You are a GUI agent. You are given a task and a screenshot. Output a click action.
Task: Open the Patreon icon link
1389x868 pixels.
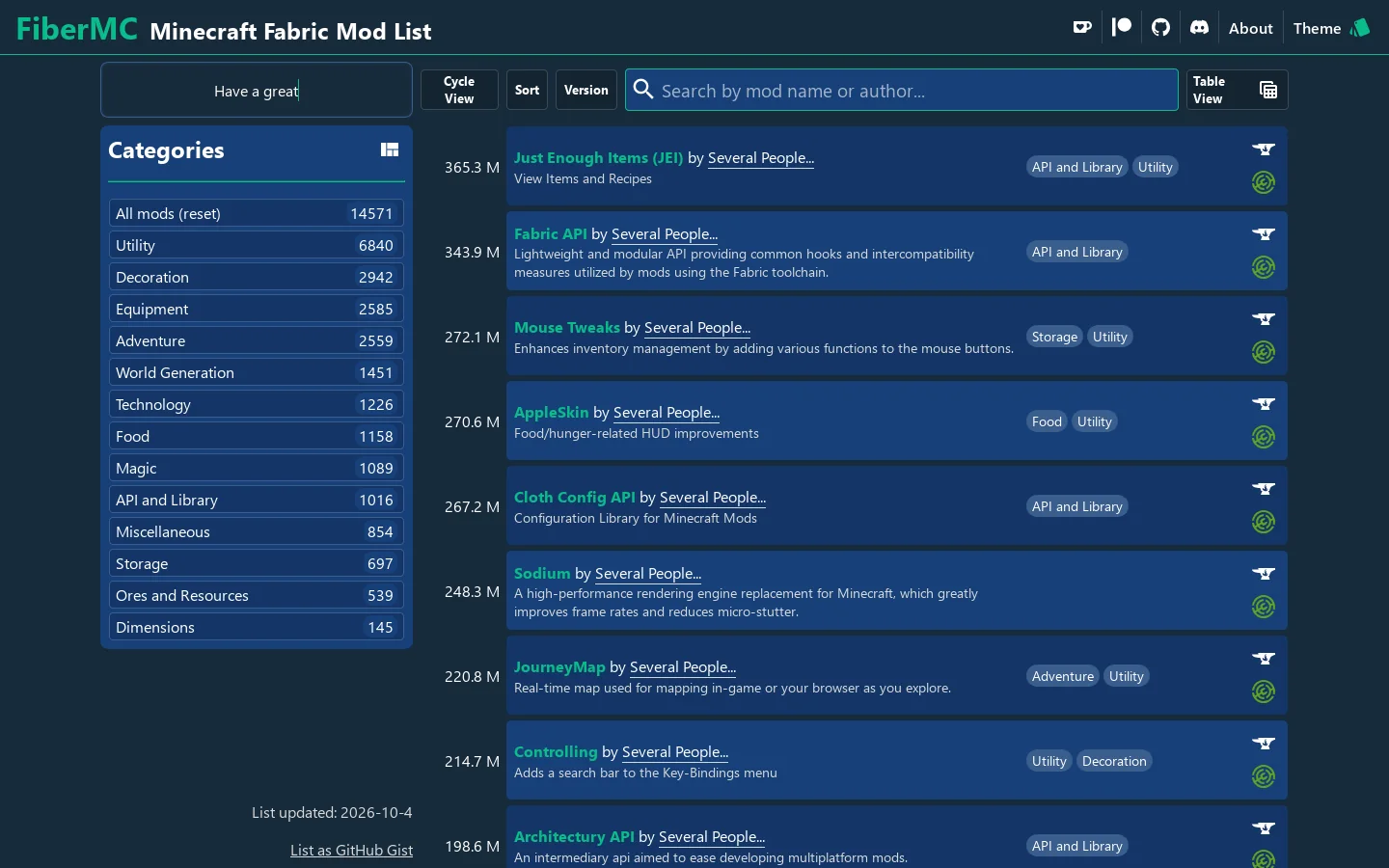(x=1122, y=28)
